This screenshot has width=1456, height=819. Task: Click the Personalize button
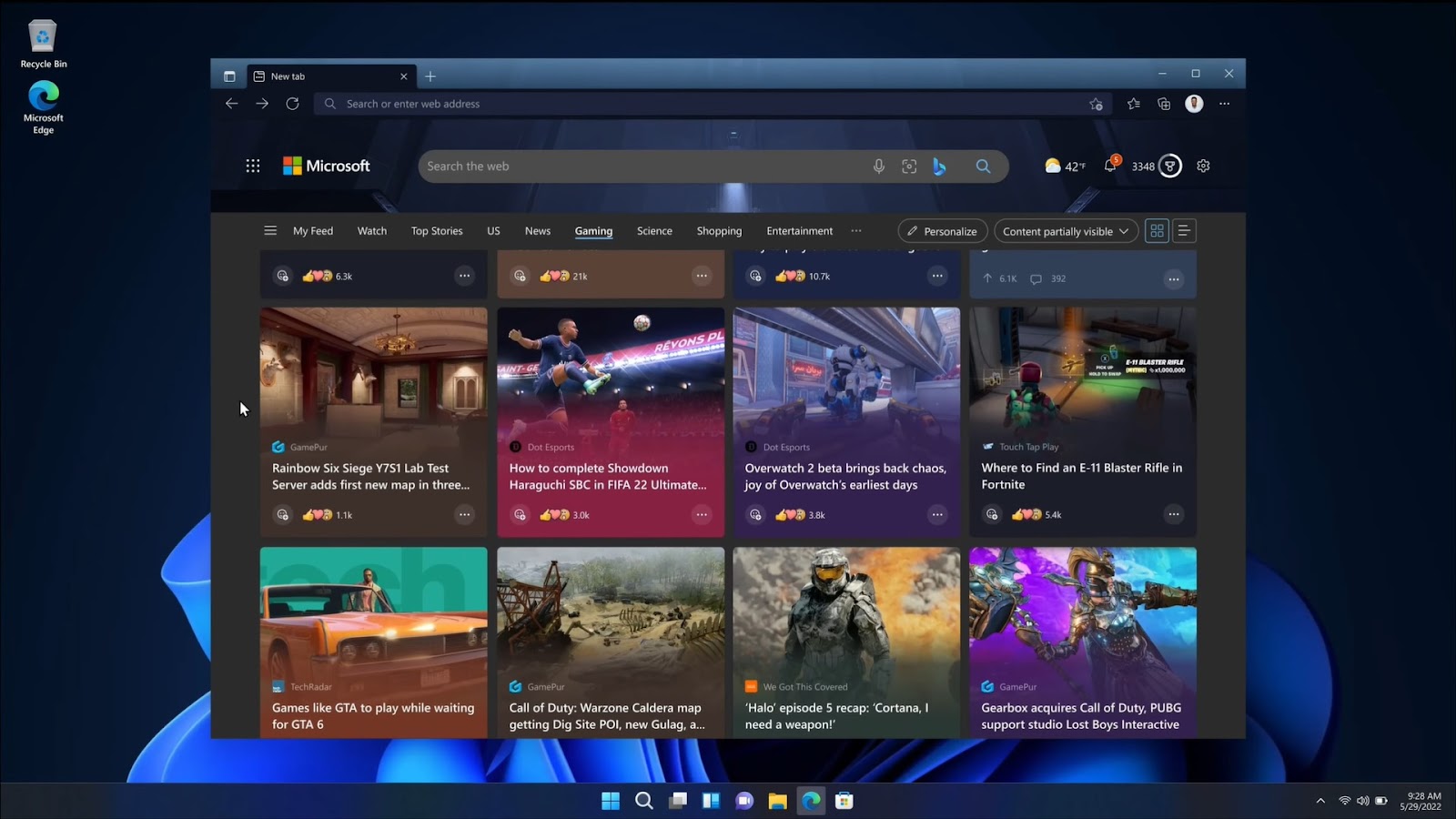tap(943, 231)
